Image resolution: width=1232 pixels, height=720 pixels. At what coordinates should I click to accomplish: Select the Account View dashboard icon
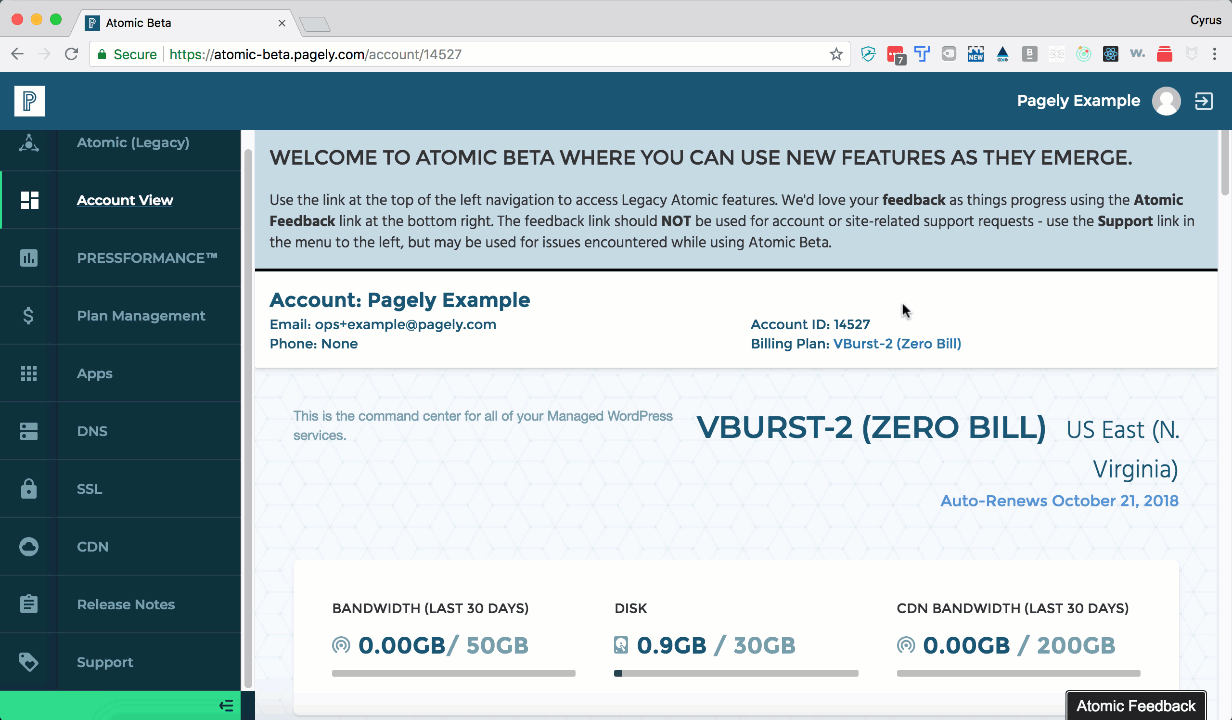pyautogui.click(x=29, y=200)
